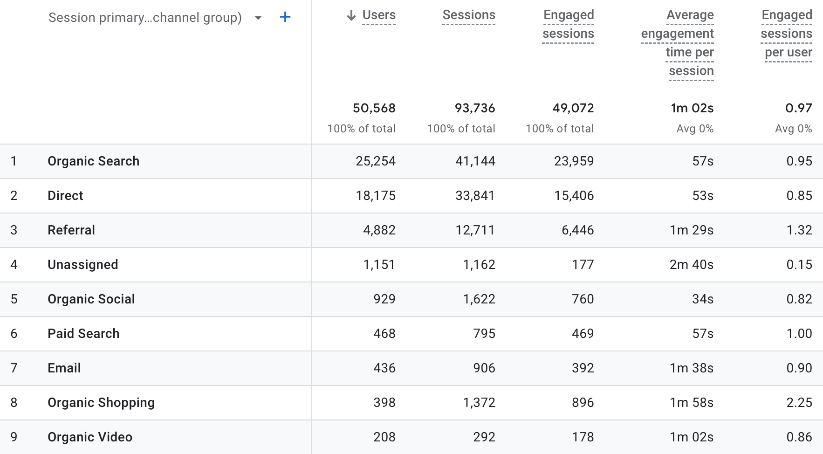823x454 pixels.
Task: Click the Engaged sessions column header
Action: (568, 24)
